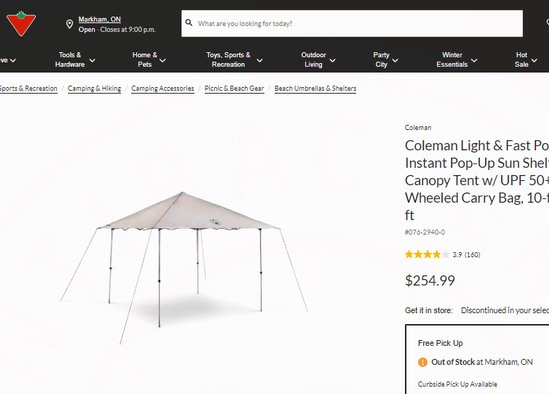This screenshot has height=394, width=549.
Task: Click the search magnifier icon
Action: click(x=189, y=23)
